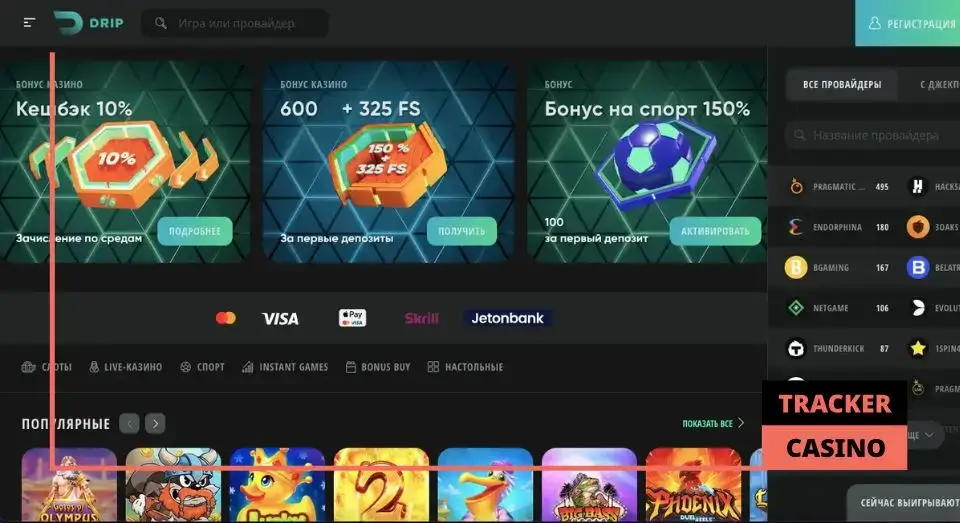Select the Pragmatic provider icon

[796, 186]
